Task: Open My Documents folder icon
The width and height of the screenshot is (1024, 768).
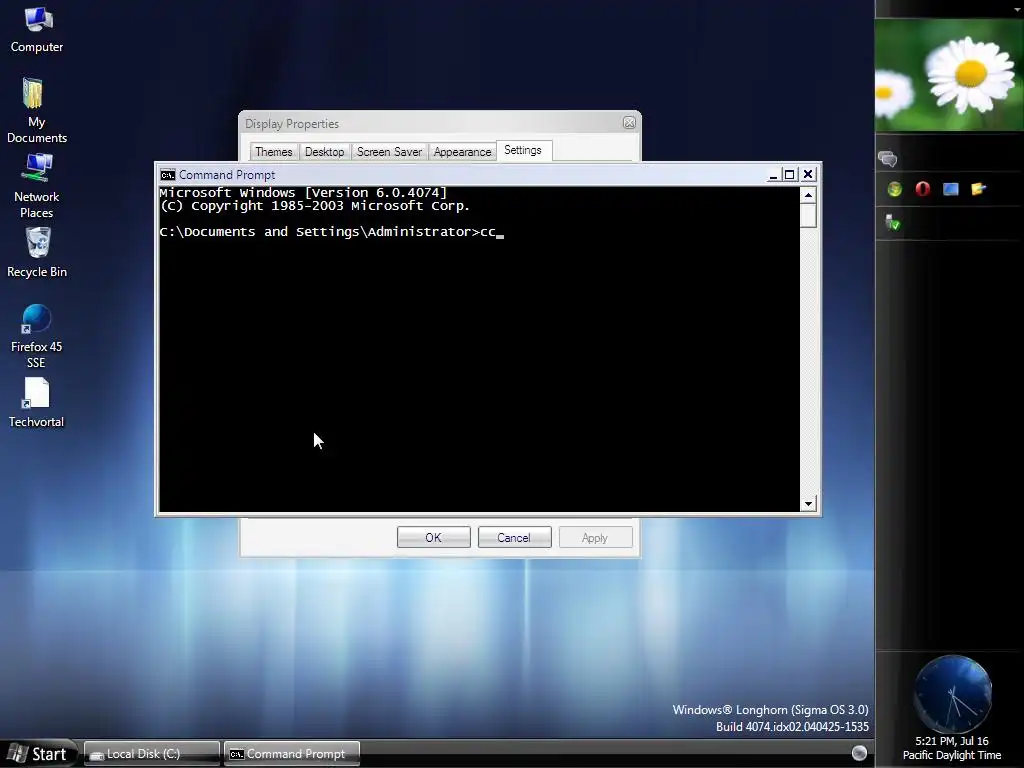Action: [37, 110]
